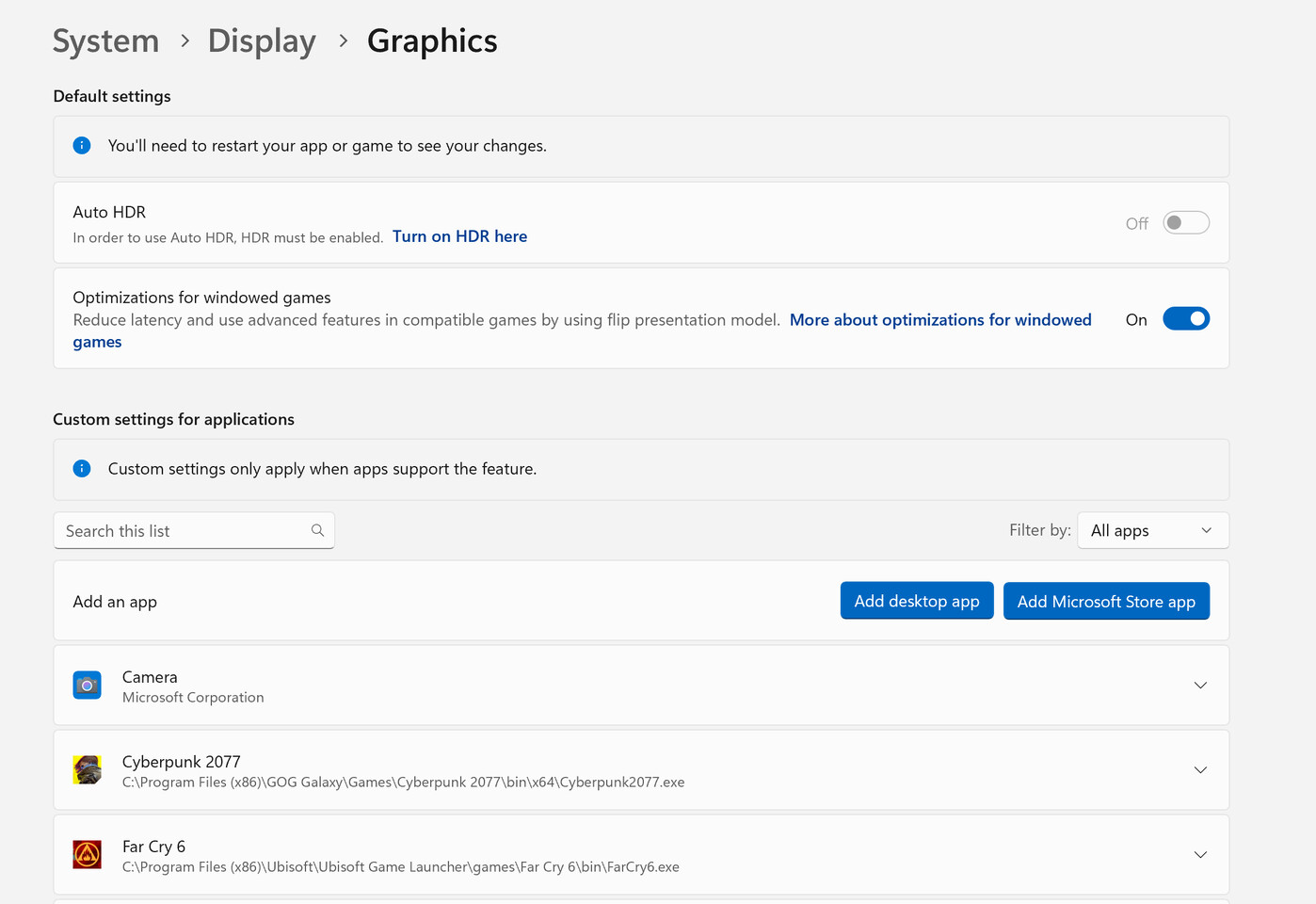Image resolution: width=1316 pixels, height=904 pixels.
Task: Expand Cyberpunk 2077 graphics options
Action: [1200, 770]
